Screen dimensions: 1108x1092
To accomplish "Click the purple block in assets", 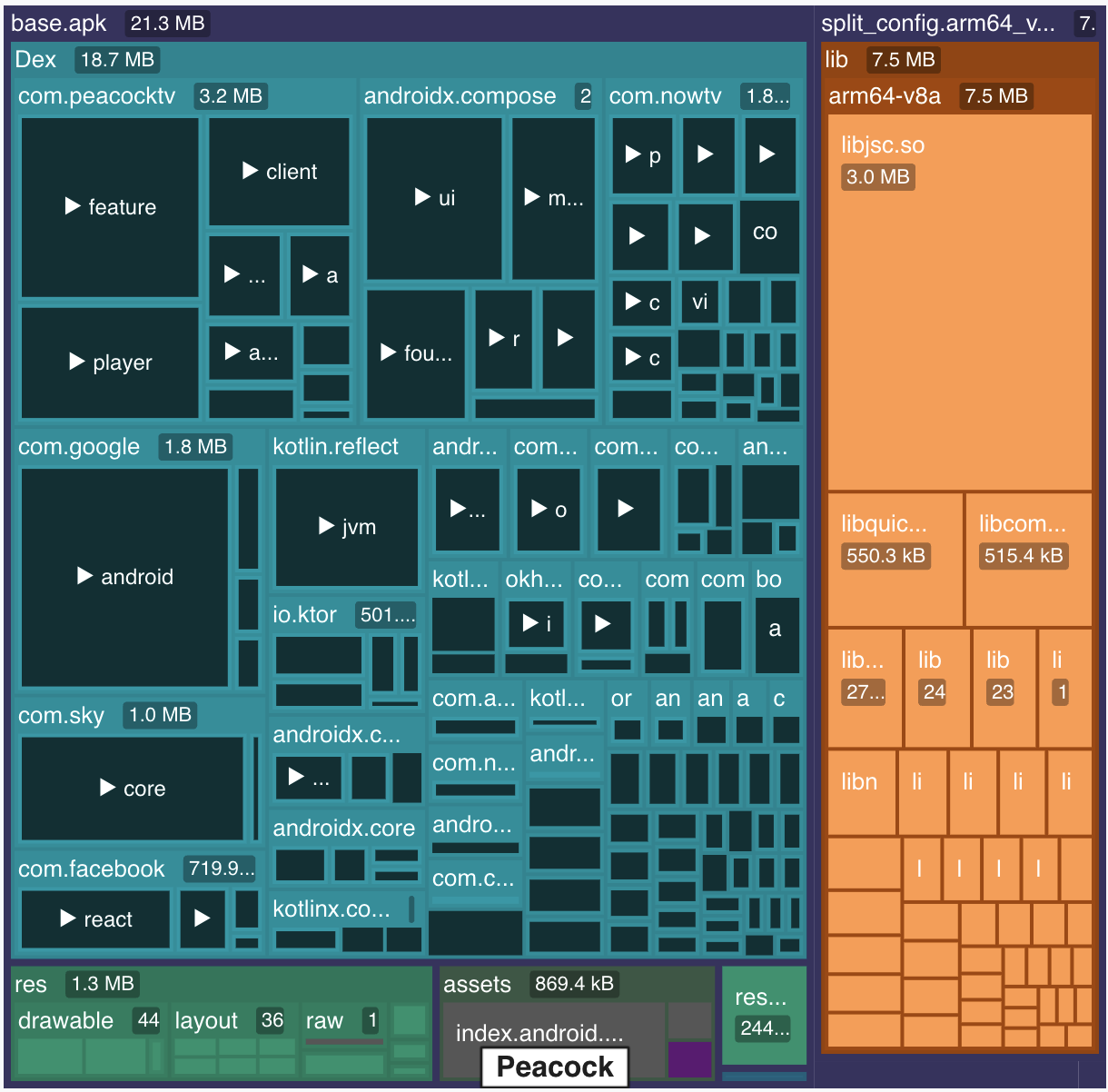I will pyautogui.click(x=689, y=1060).
